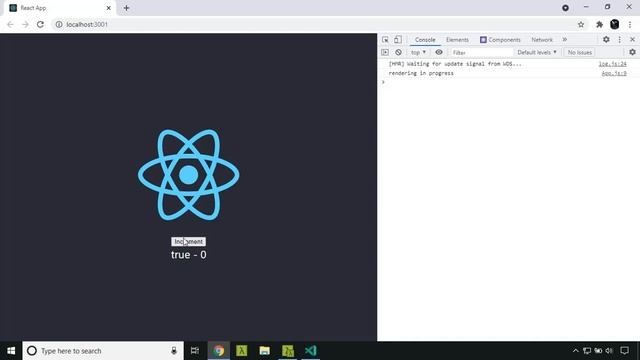Open the first lambda app on taskbar
The width and height of the screenshot is (640, 360).
click(x=242, y=351)
